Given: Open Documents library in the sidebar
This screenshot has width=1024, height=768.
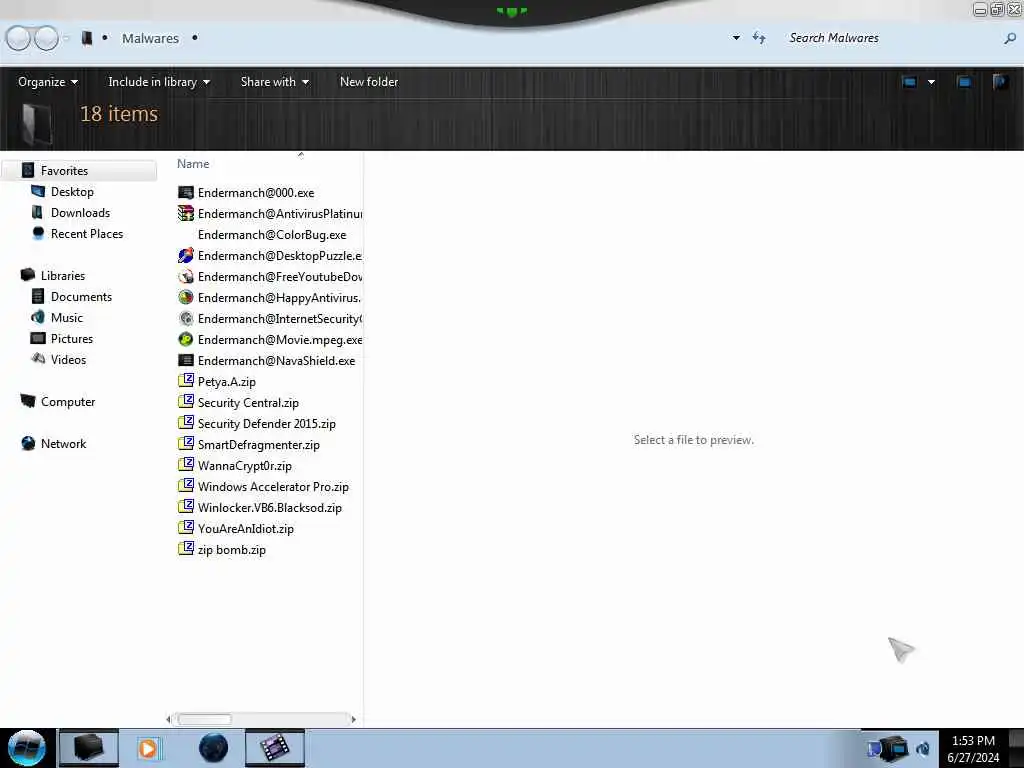Looking at the screenshot, I should click(82, 296).
